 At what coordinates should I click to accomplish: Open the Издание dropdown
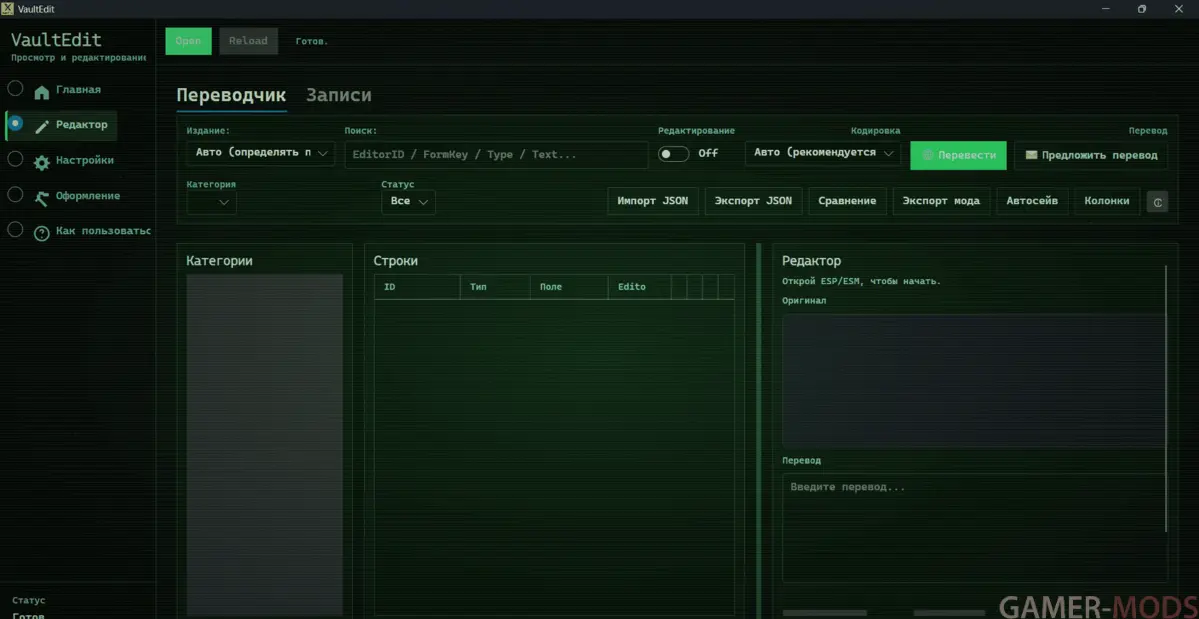coord(260,153)
